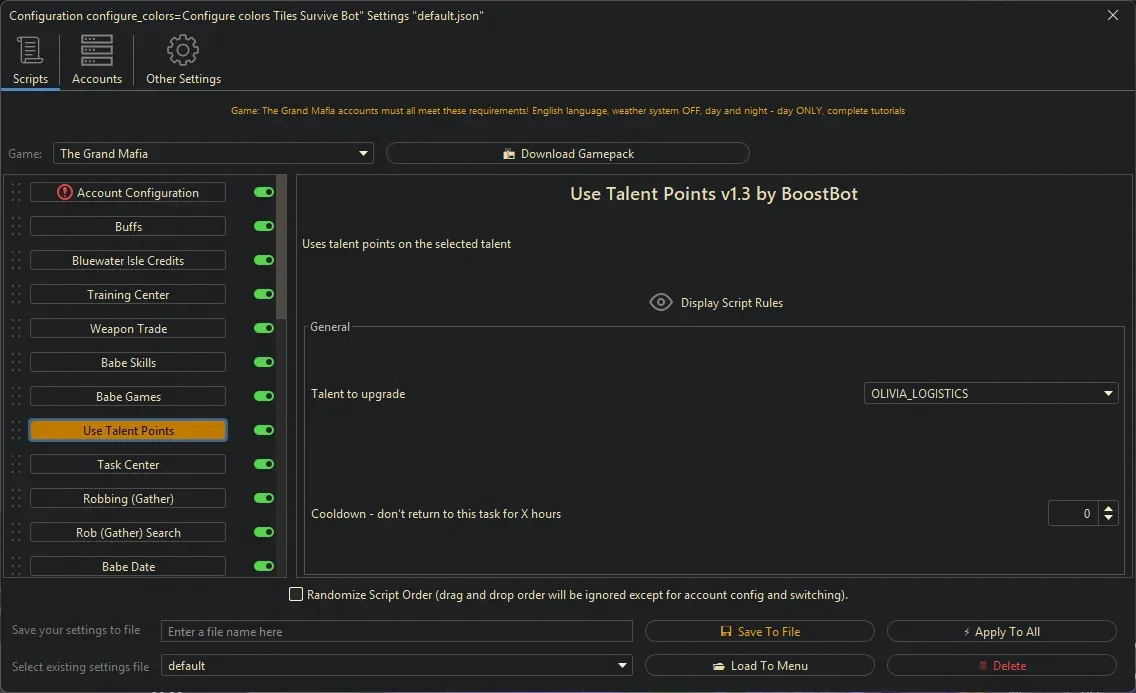Switch off the Training Center toggle
Image resolution: width=1136 pixels, height=693 pixels.
[x=264, y=294]
